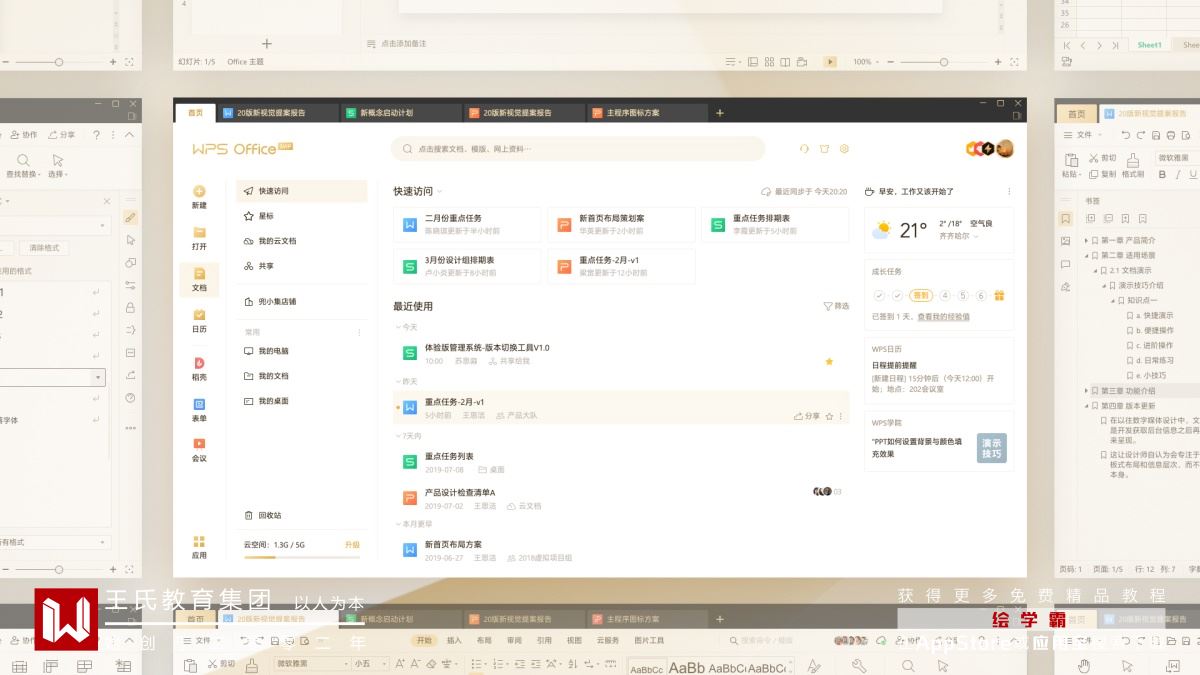Expand 第一章 产品简介 in right window tree

click(x=1088, y=240)
